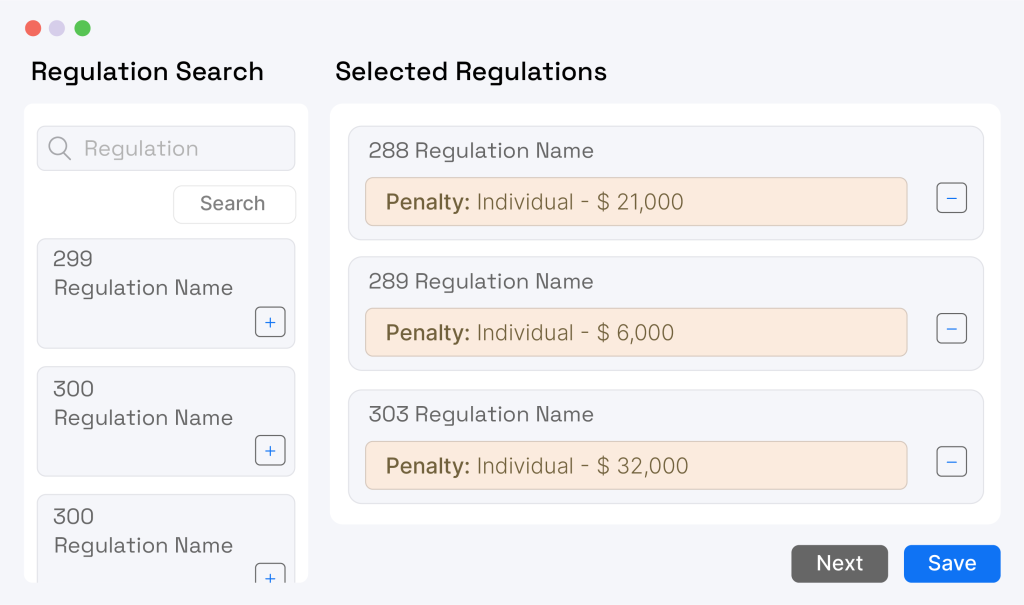Viewport: 1024px width, 605px height.
Task: Close window with the red button
Action: pyautogui.click(x=33, y=28)
